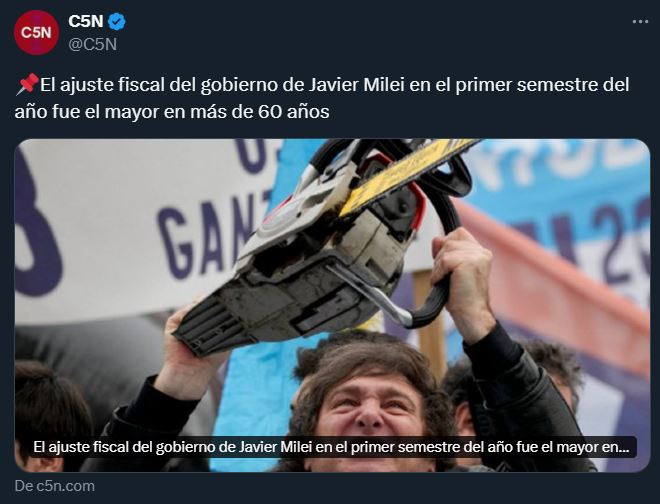Click the ellipsis ending the image caption
Screen dimensions: 660x504
coord(623,449)
